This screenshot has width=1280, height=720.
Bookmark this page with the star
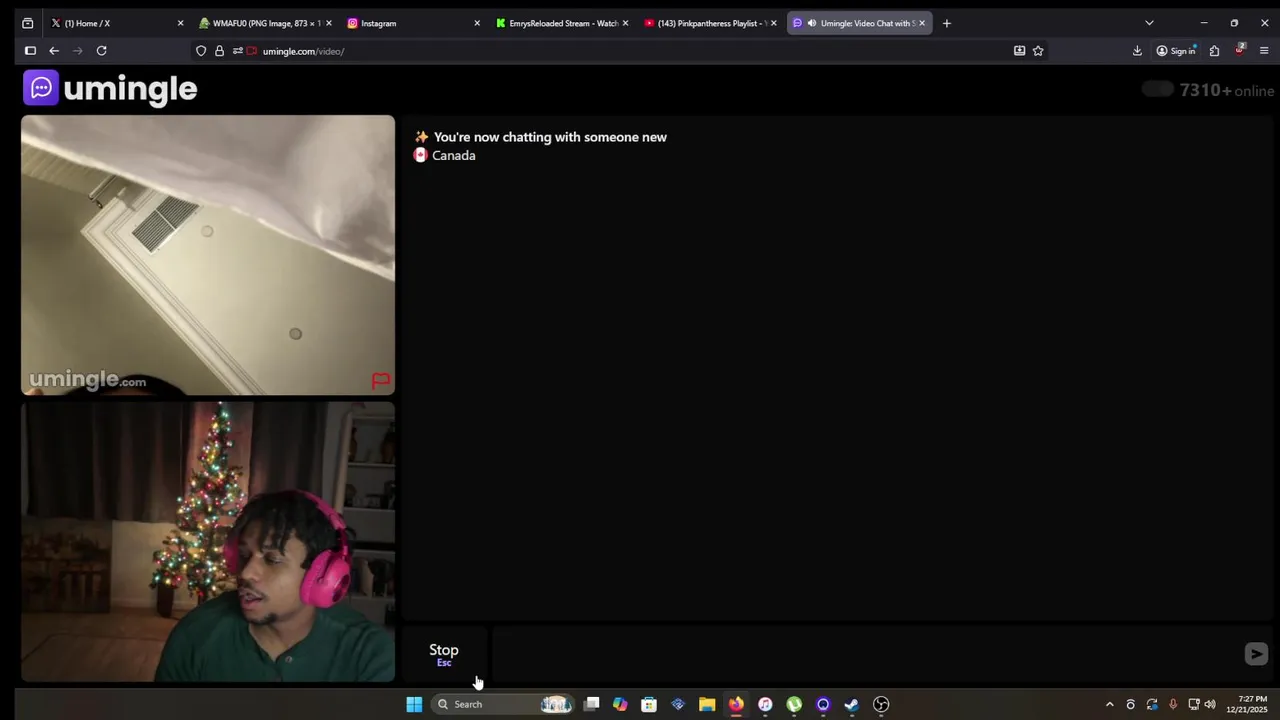tap(1038, 51)
